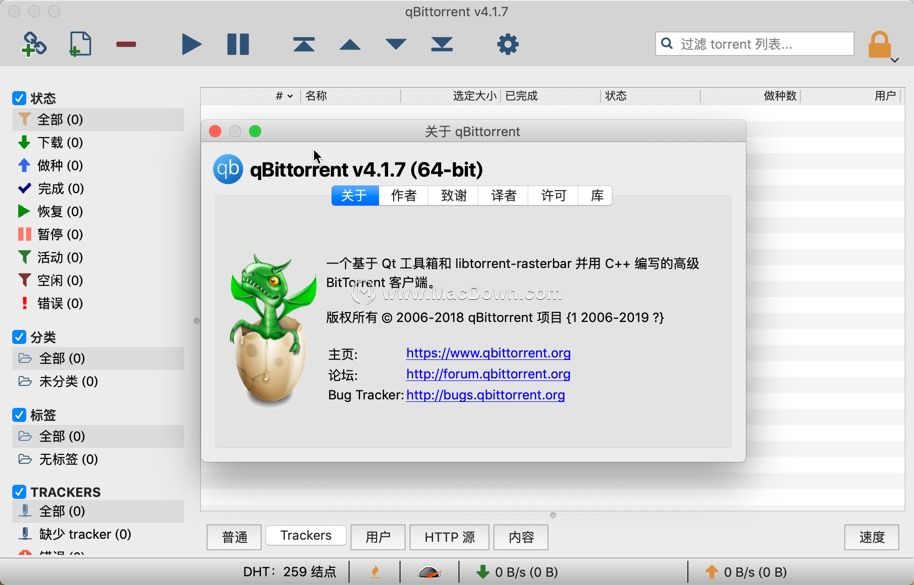
Task: Delete selected torrent via red minus icon
Action: 126,44
